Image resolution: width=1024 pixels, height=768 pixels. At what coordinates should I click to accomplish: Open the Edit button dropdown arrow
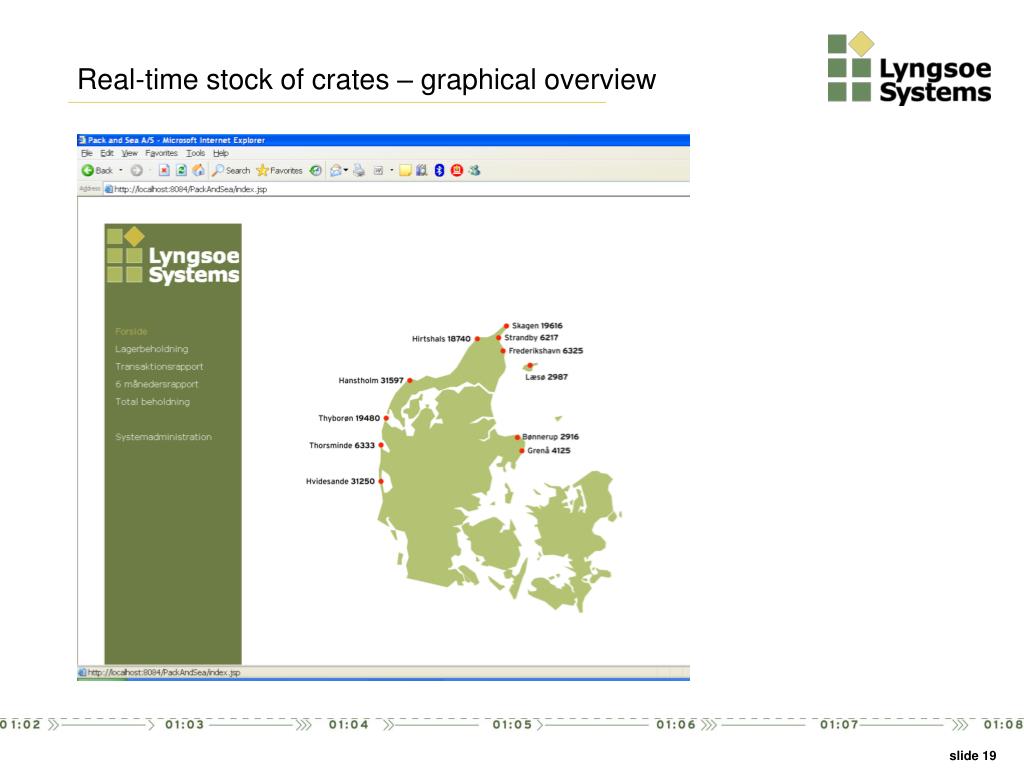(391, 170)
